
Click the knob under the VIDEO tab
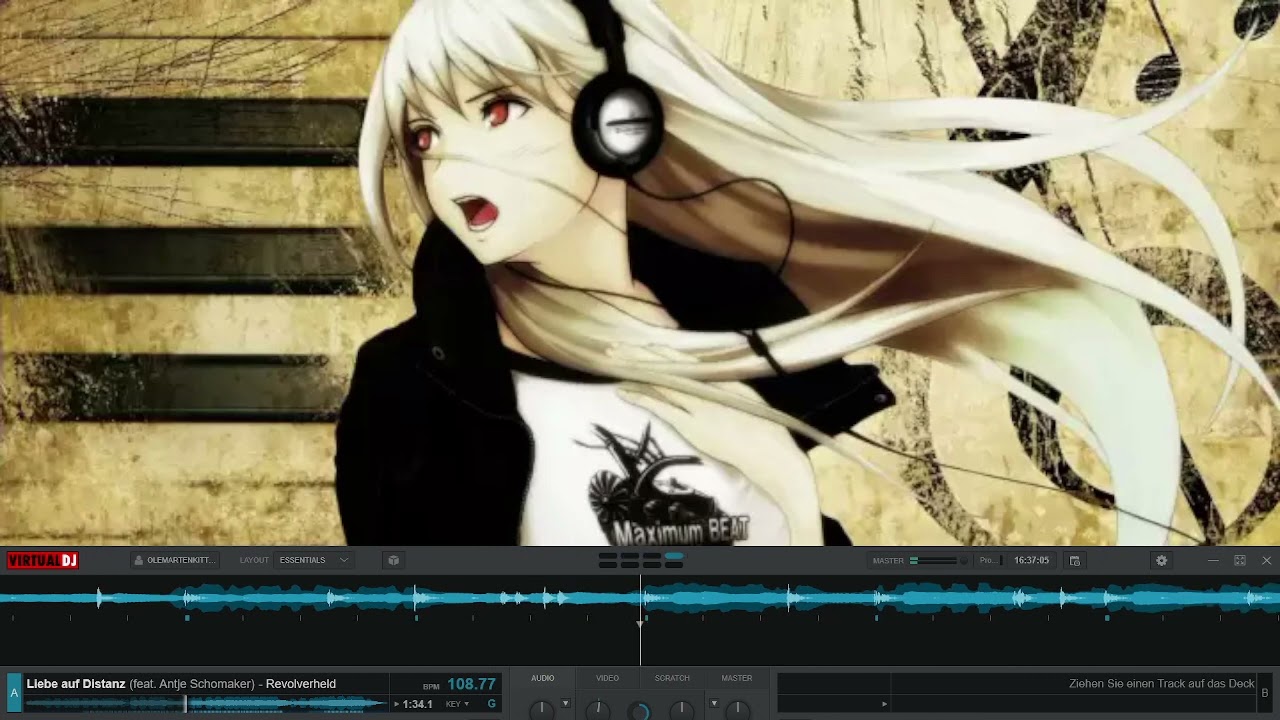[598, 709]
